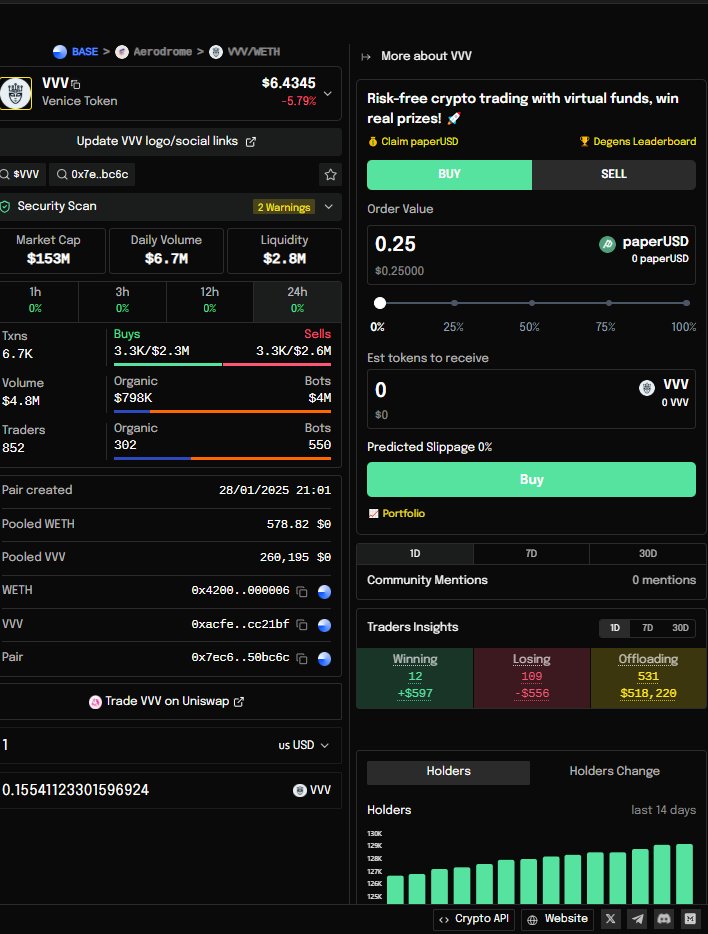Select the 3h timeframe
Image resolution: width=708 pixels, height=934 pixels.
click(x=122, y=300)
